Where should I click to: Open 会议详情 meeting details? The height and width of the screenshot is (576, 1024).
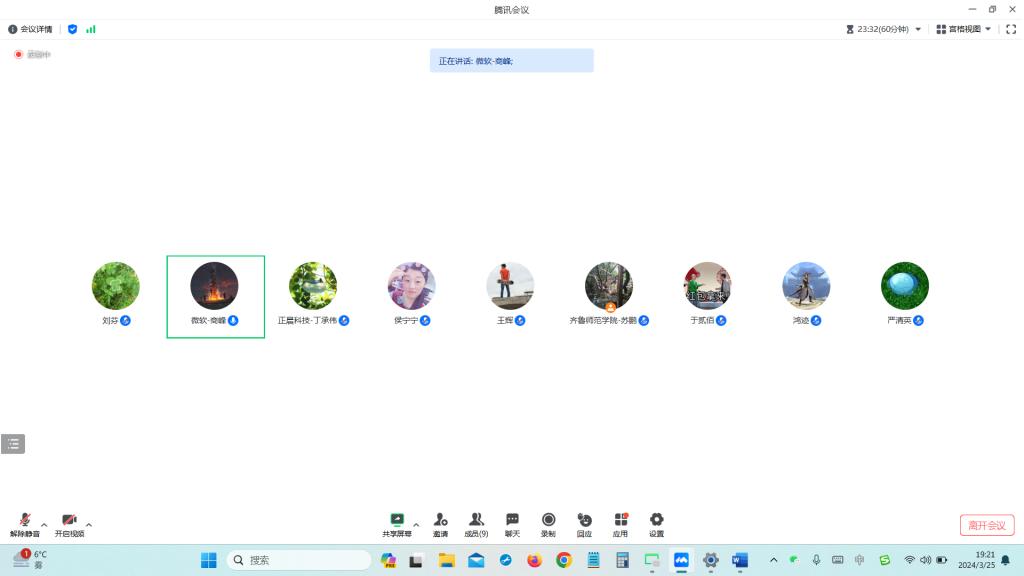point(31,29)
